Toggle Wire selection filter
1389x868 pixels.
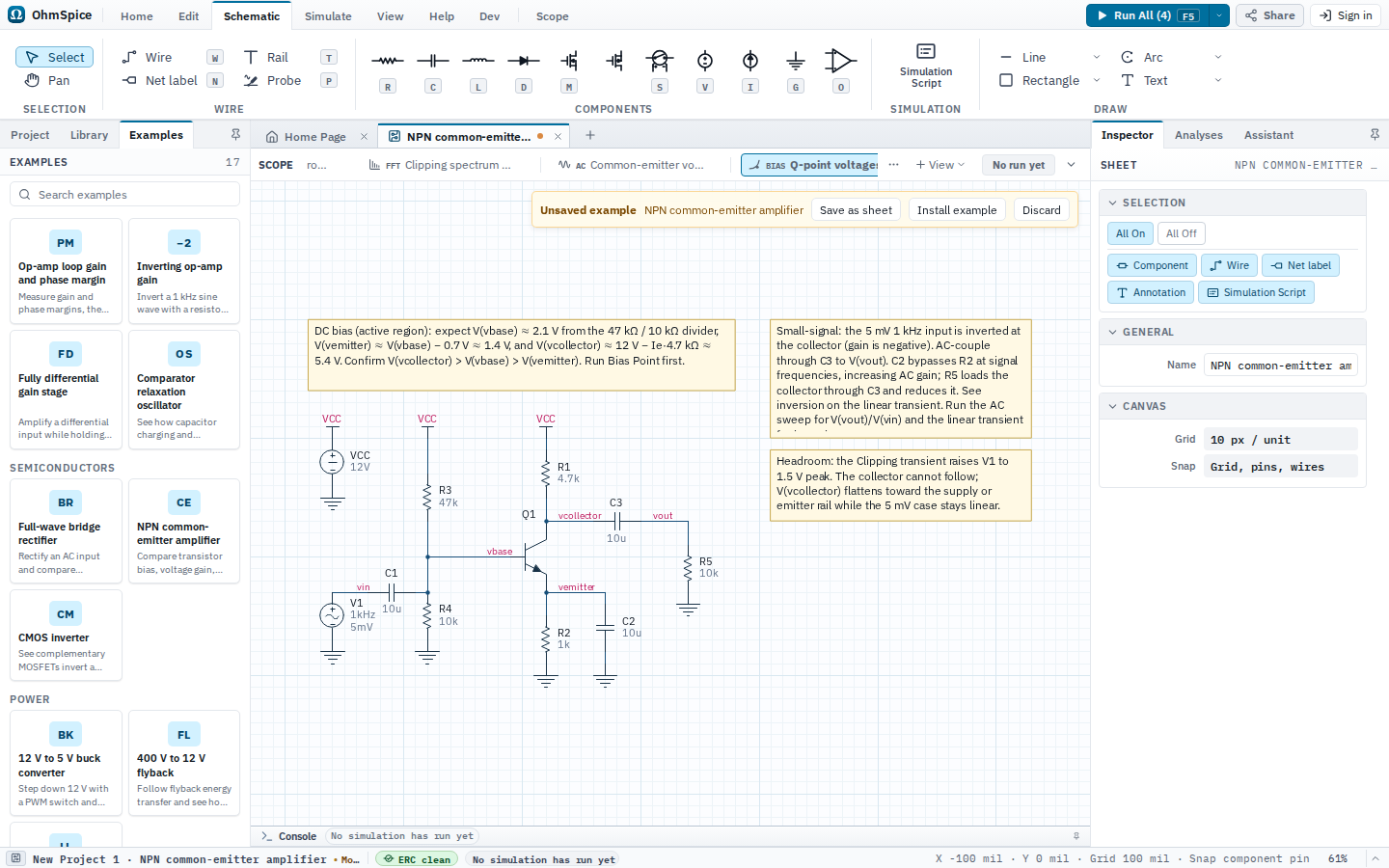click(1229, 265)
